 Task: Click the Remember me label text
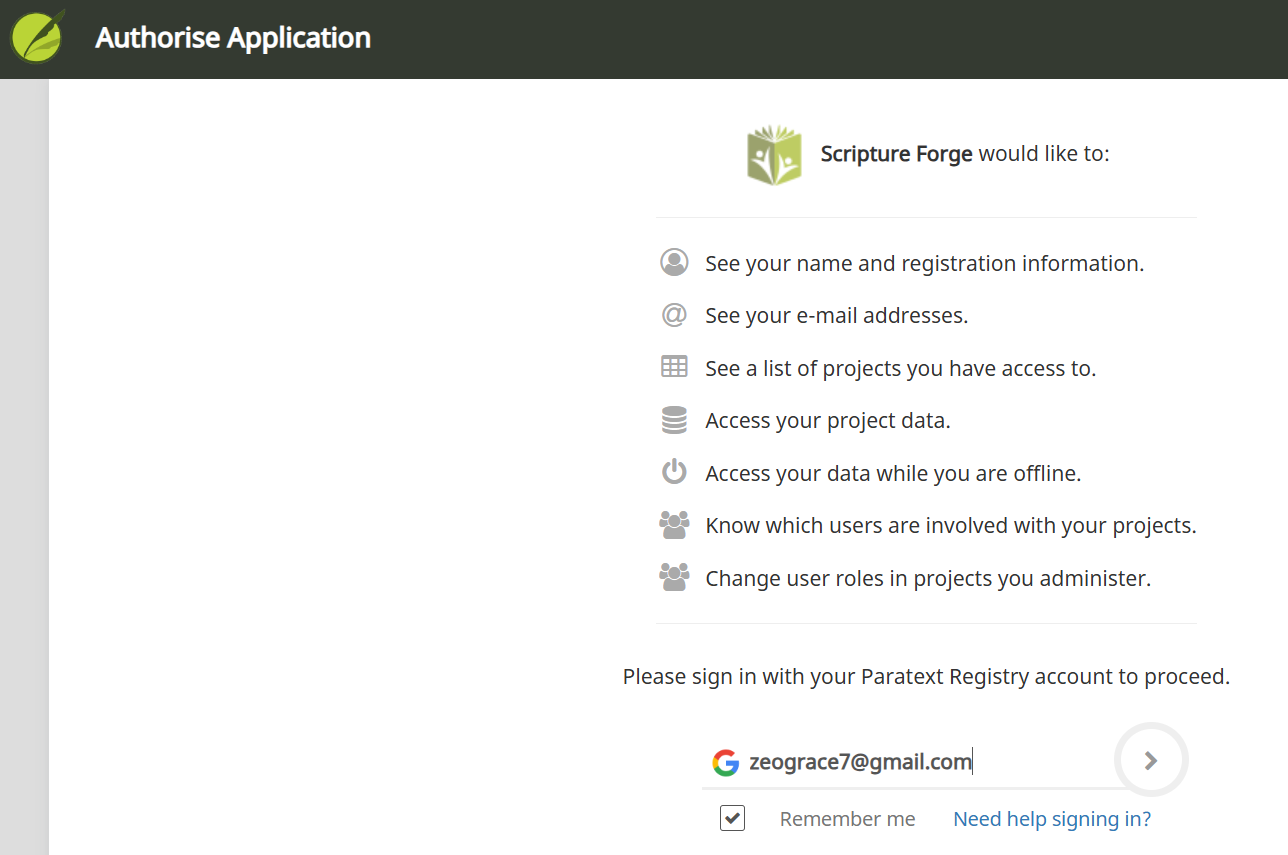[x=847, y=819]
